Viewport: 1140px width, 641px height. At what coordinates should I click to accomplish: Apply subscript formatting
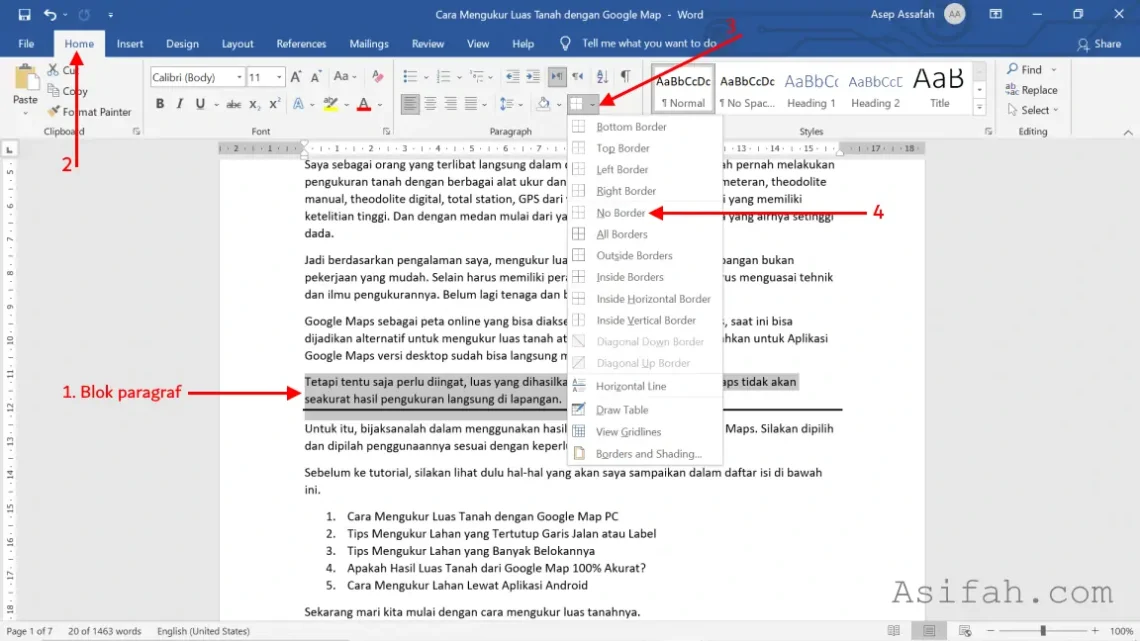coord(254,105)
